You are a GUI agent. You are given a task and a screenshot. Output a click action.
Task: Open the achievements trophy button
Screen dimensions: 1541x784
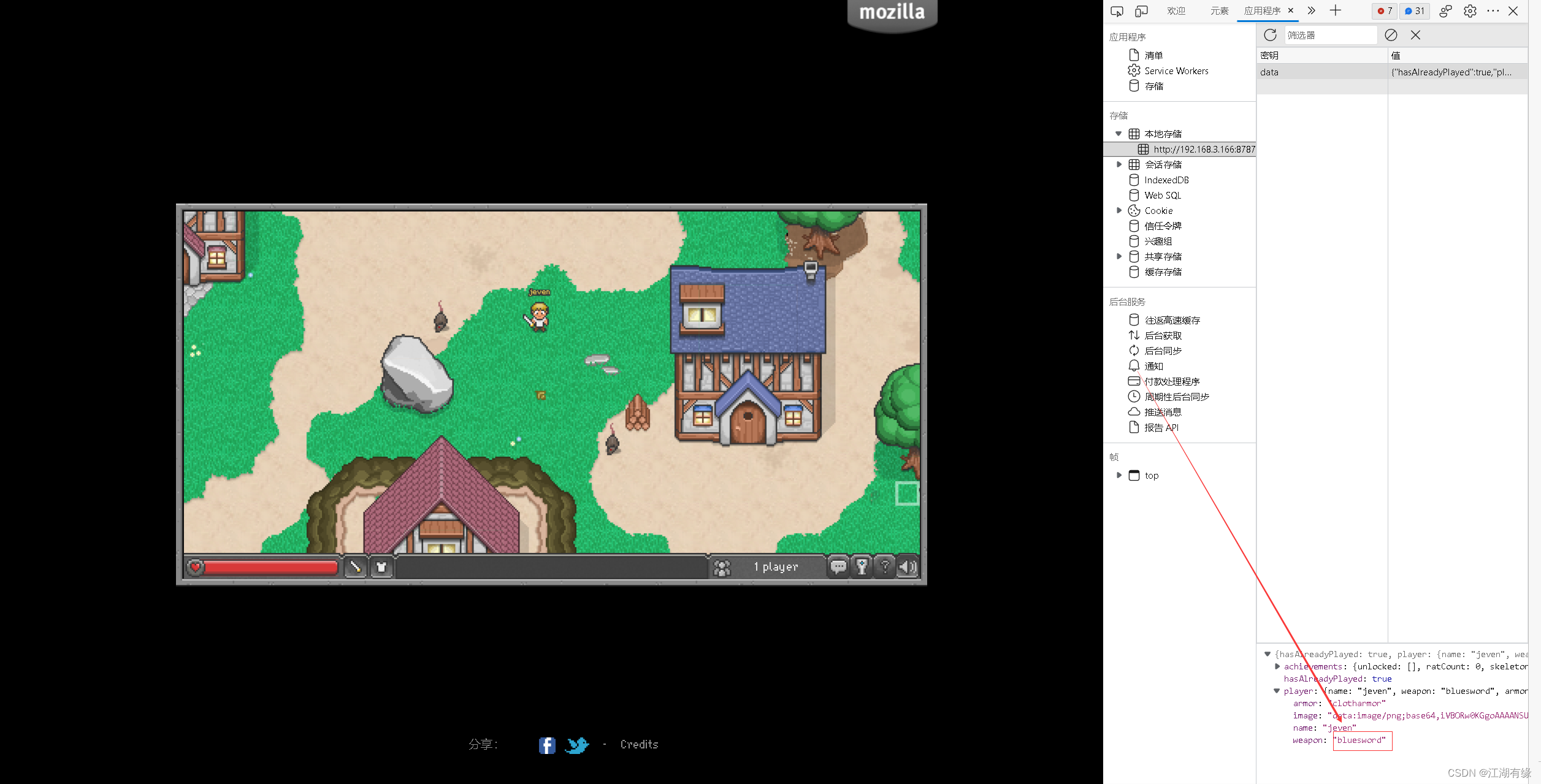(862, 566)
